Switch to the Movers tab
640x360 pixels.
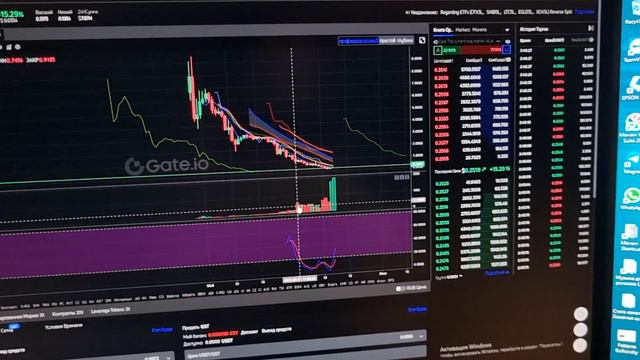coord(479,30)
